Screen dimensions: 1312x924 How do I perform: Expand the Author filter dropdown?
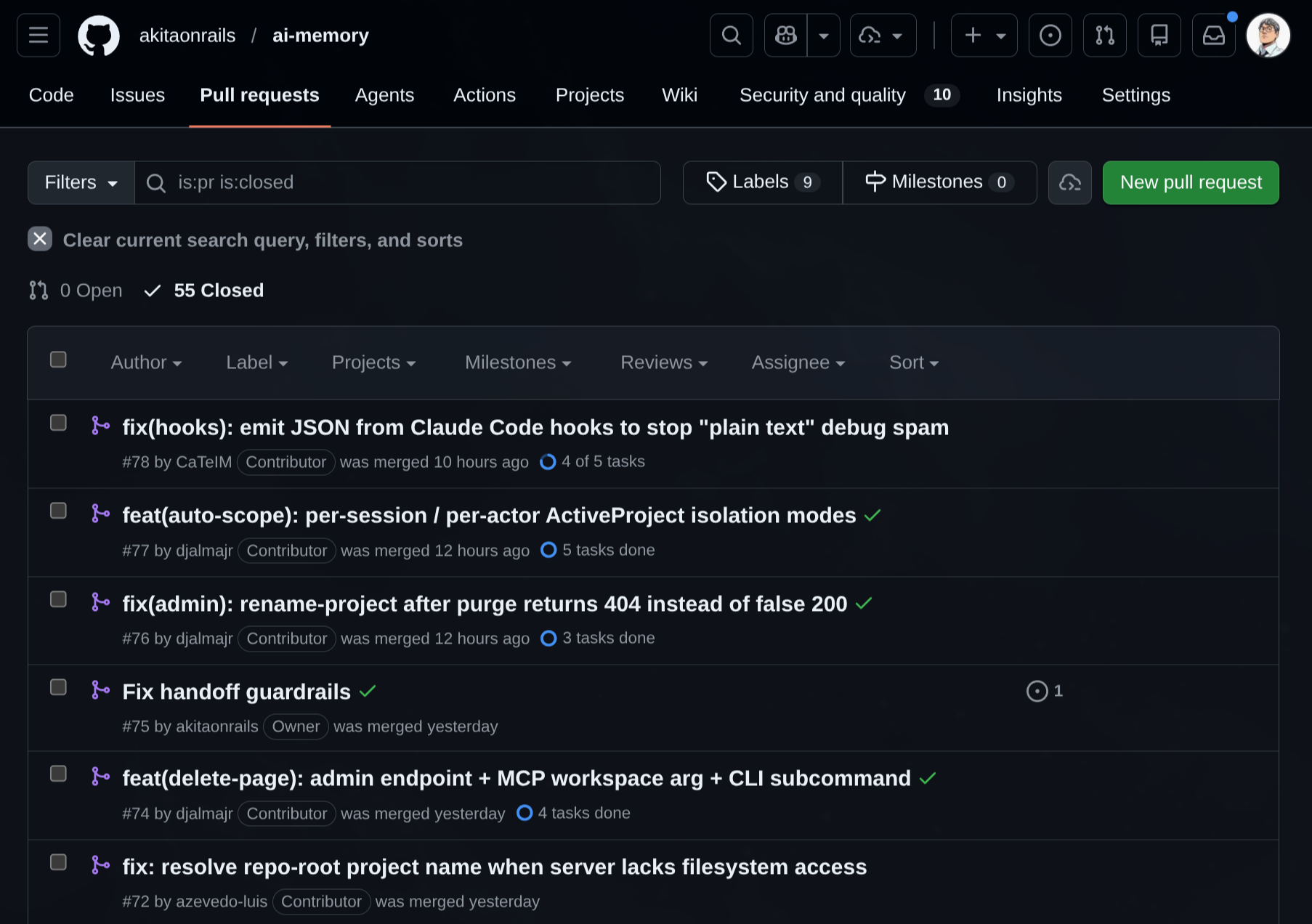pos(146,362)
